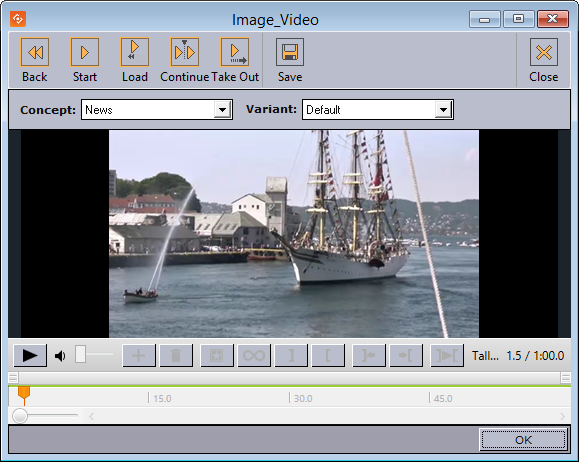The image size is (579, 462).
Task: Open the Variant dropdown showing Default
Action: coord(378,110)
